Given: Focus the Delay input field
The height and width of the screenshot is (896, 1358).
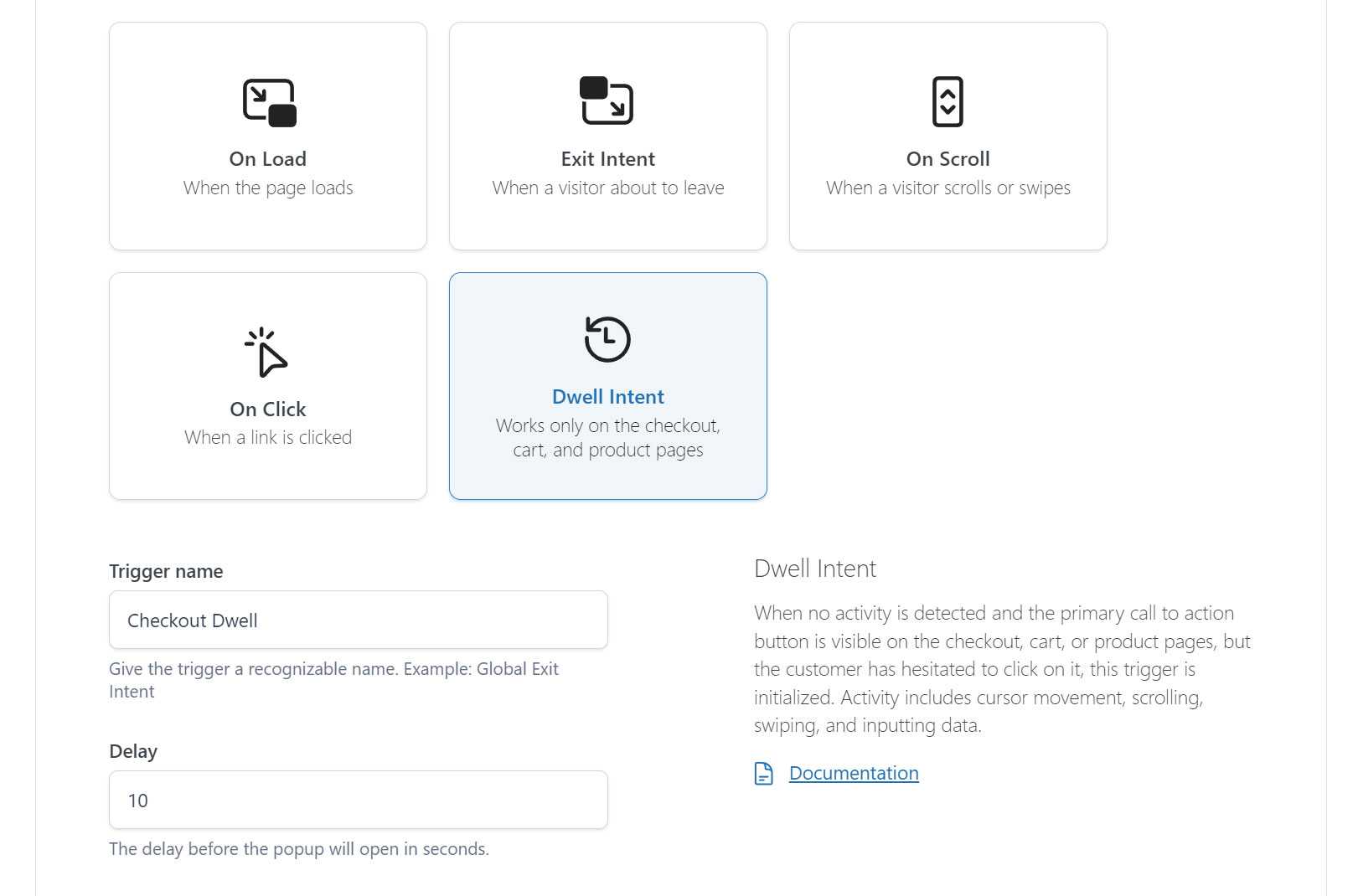Looking at the screenshot, I should (x=359, y=800).
